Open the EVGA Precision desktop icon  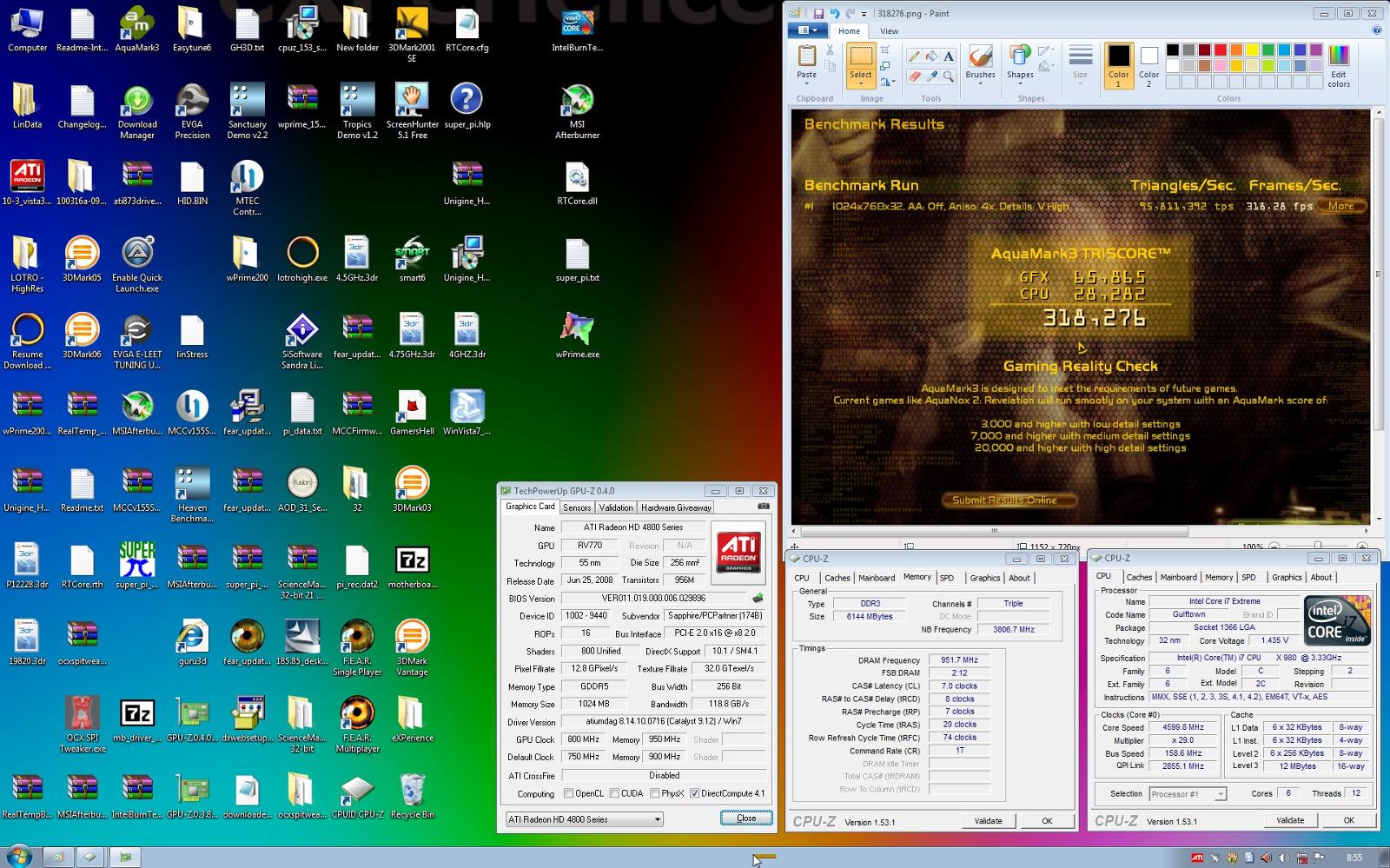pos(192,111)
